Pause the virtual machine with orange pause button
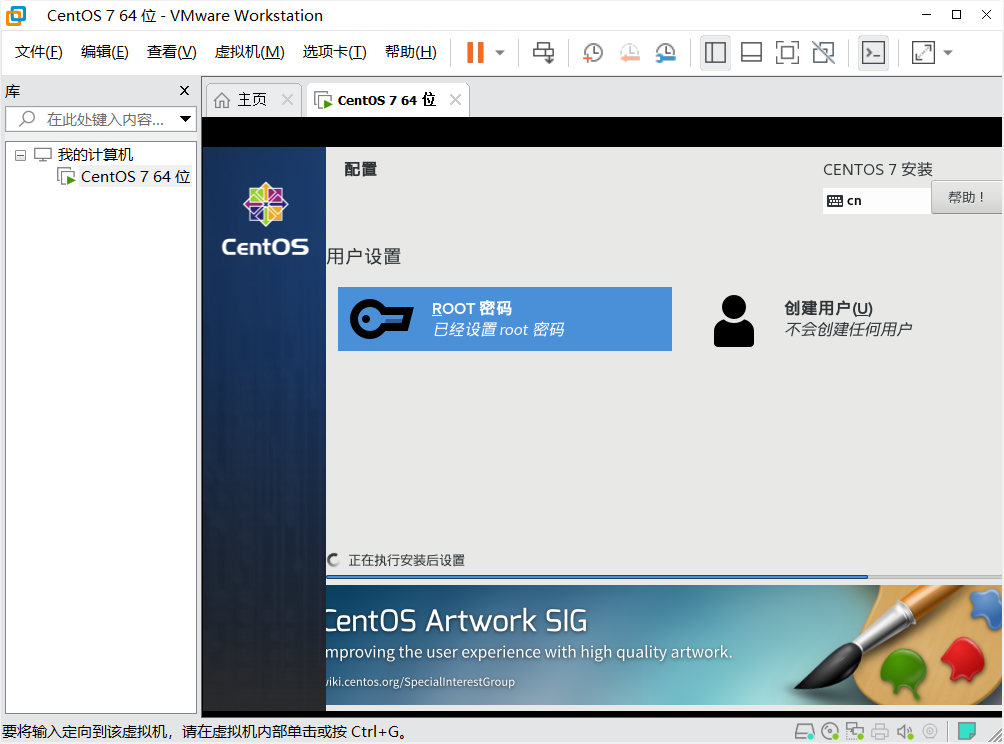1004x744 pixels. point(475,53)
